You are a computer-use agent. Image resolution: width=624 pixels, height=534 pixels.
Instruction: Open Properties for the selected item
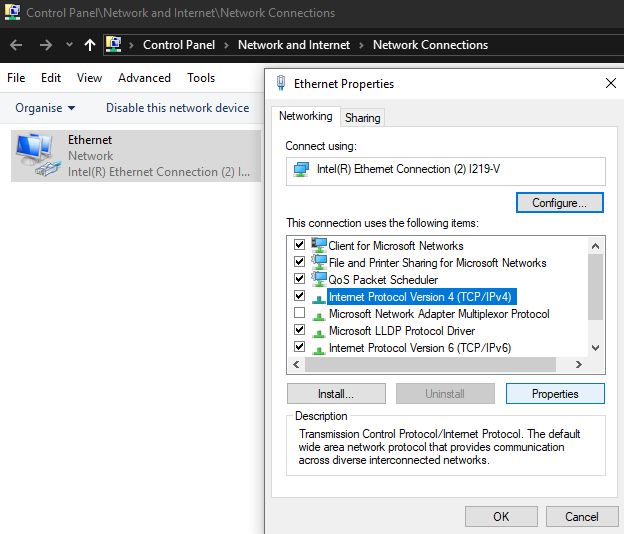(555, 394)
